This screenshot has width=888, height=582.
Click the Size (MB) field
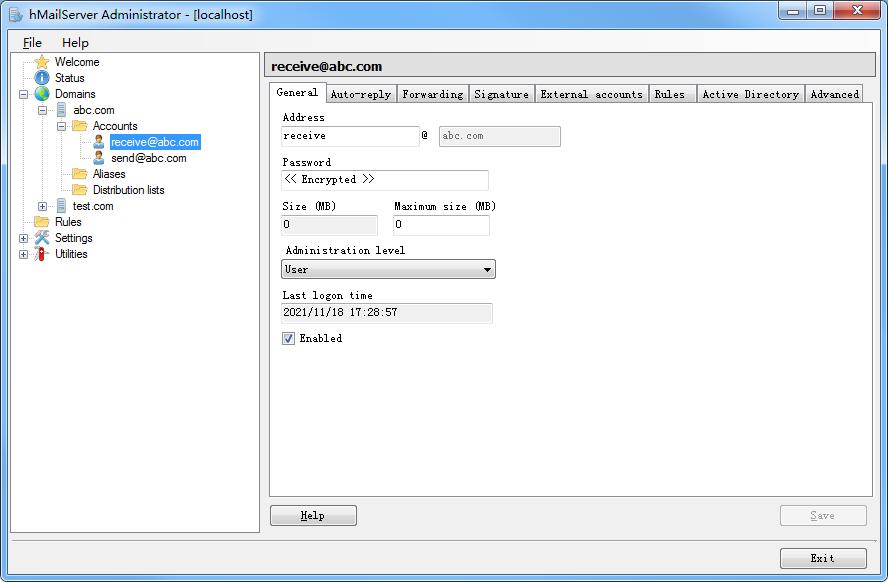[329, 225]
